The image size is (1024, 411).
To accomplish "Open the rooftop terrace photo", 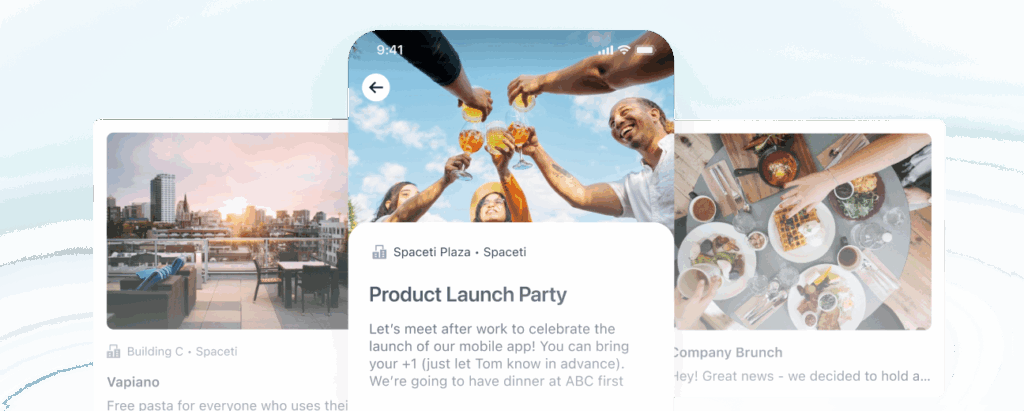I will 227,231.
